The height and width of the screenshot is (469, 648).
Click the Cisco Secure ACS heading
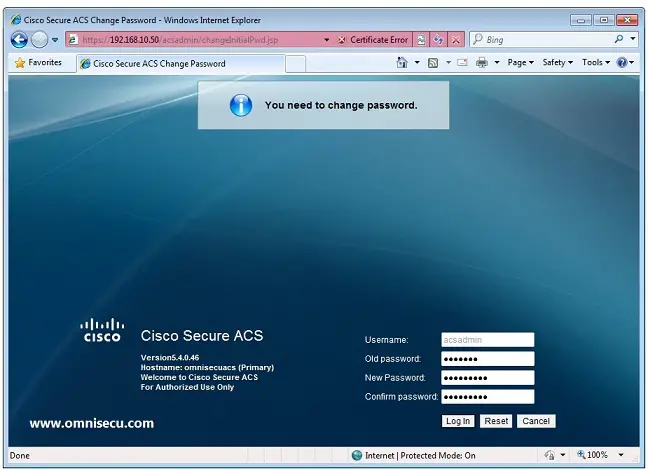[x=202, y=336]
